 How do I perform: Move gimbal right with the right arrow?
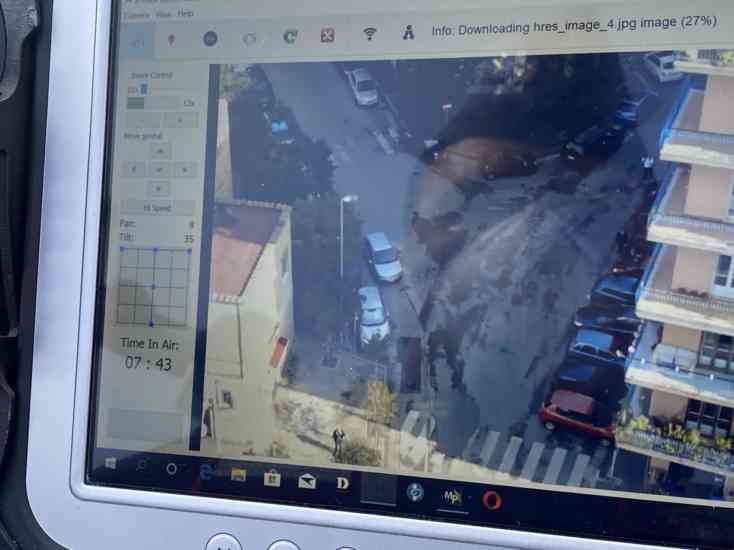pyautogui.click(x=184, y=169)
